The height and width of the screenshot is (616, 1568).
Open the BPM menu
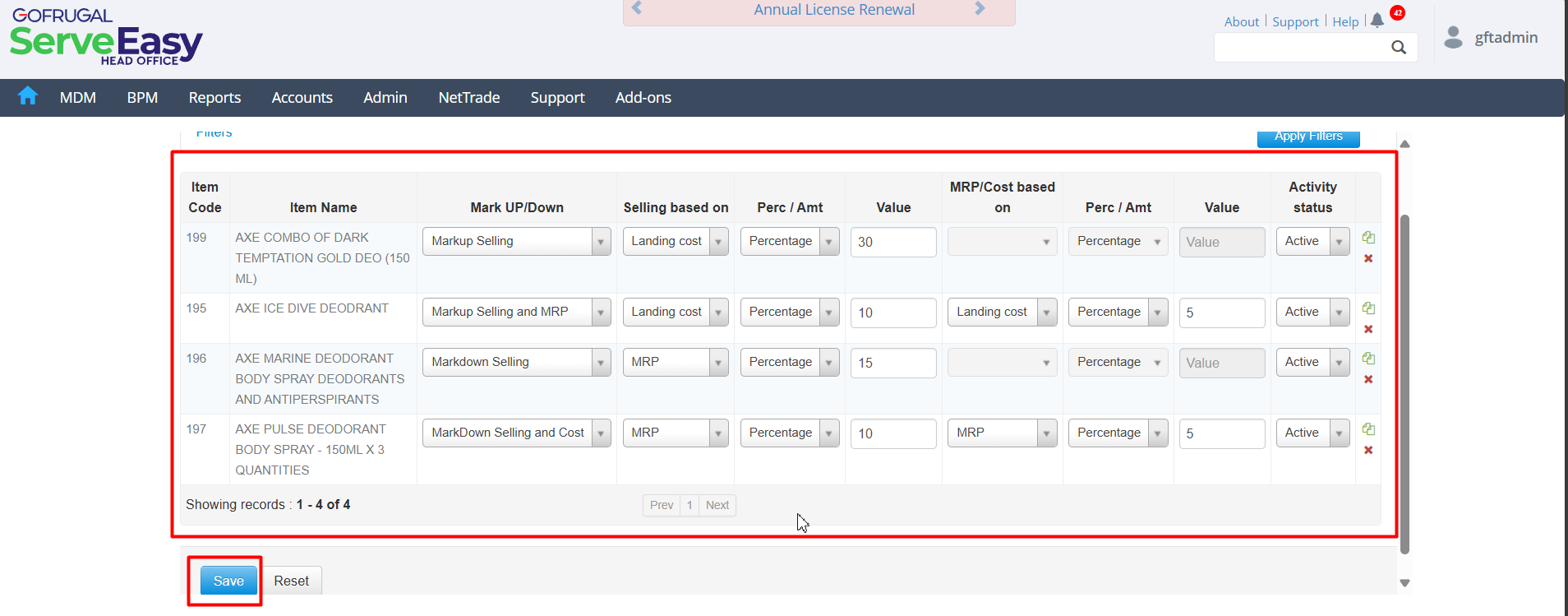pyautogui.click(x=142, y=97)
